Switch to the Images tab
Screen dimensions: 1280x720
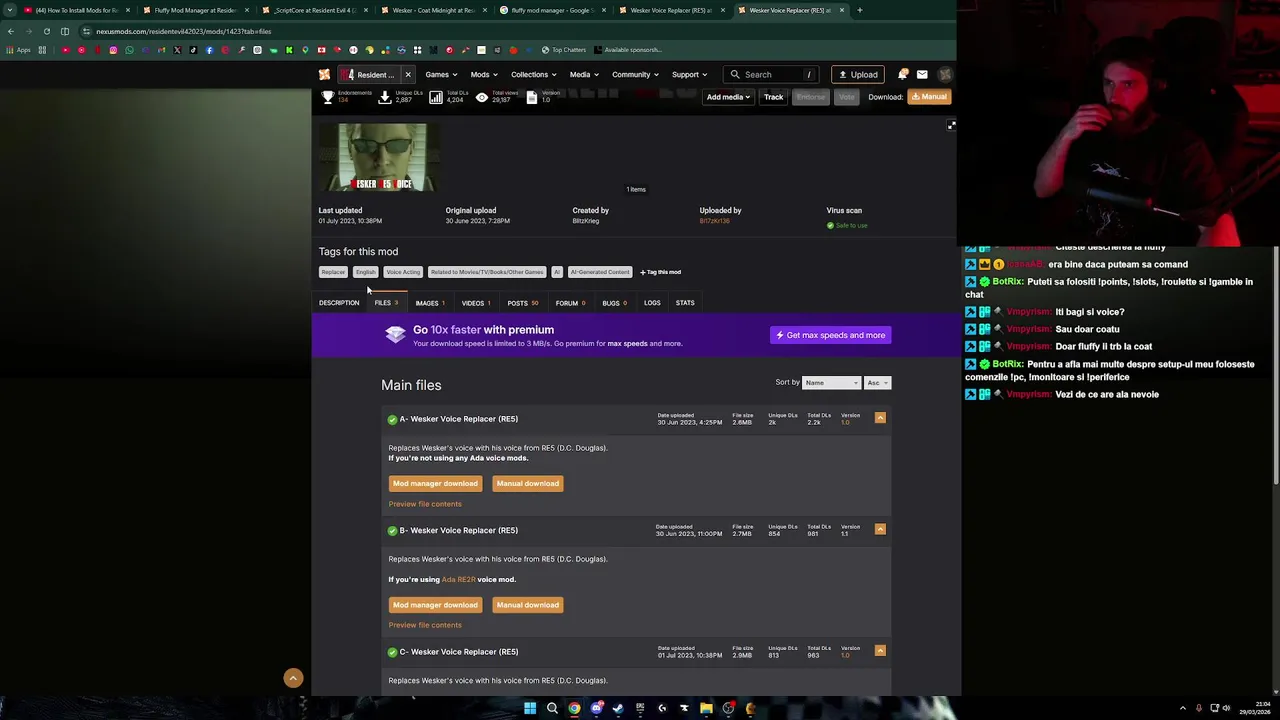pos(430,303)
